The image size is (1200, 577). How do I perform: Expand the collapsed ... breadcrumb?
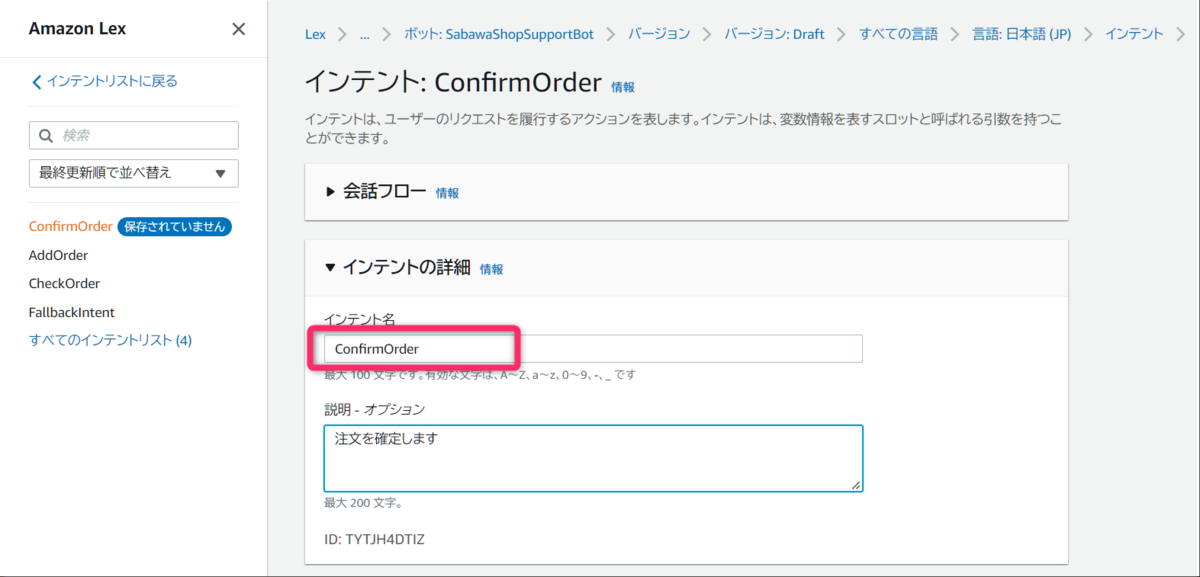coord(364,34)
